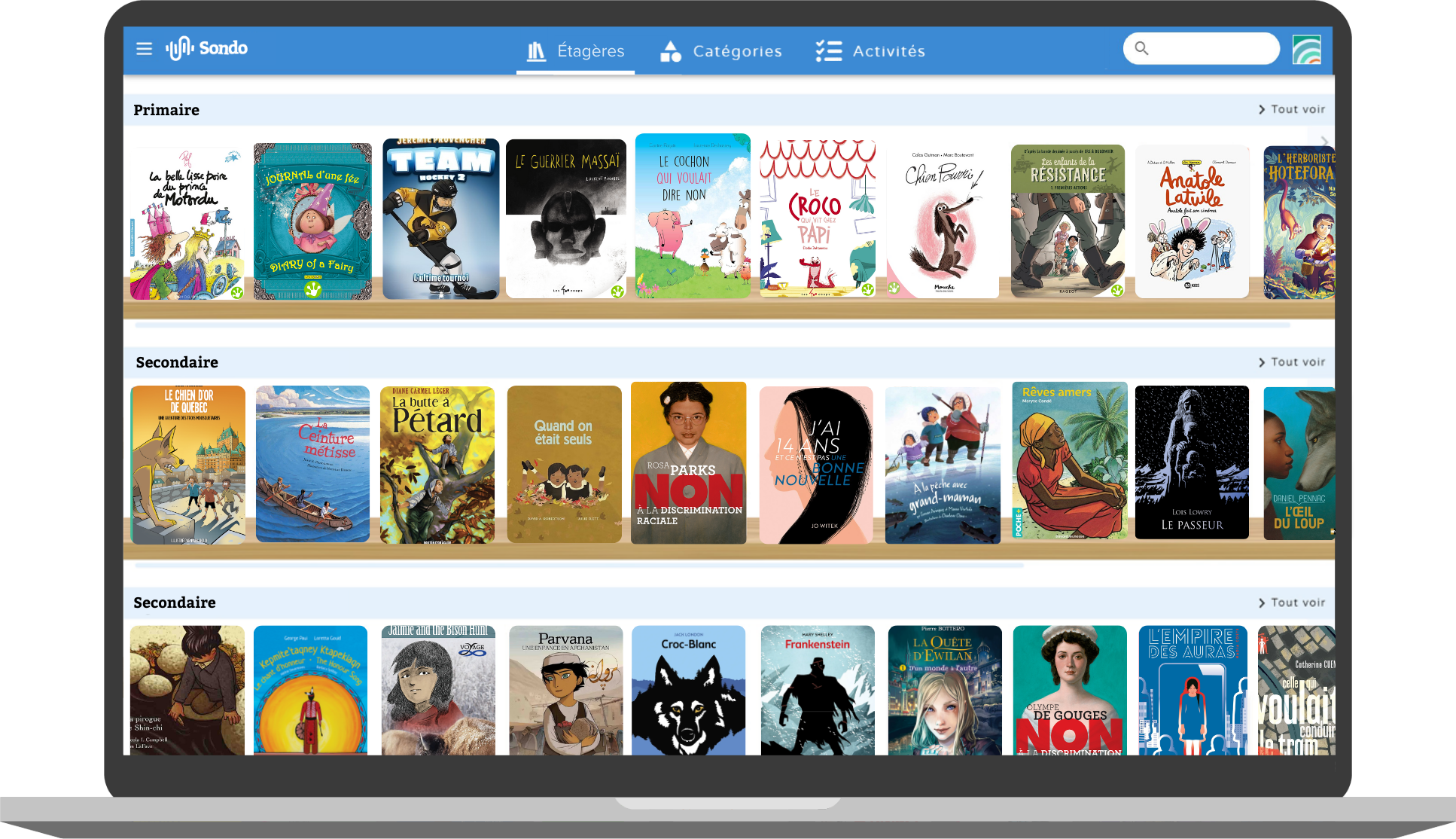Open Team Hockey 2 book
The width and height of the screenshot is (1456, 839).
(440, 218)
